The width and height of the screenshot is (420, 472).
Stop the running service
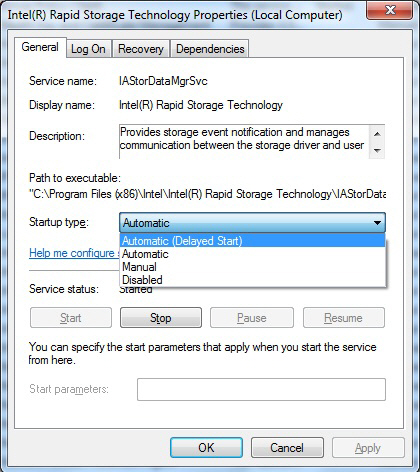click(x=161, y=318)
